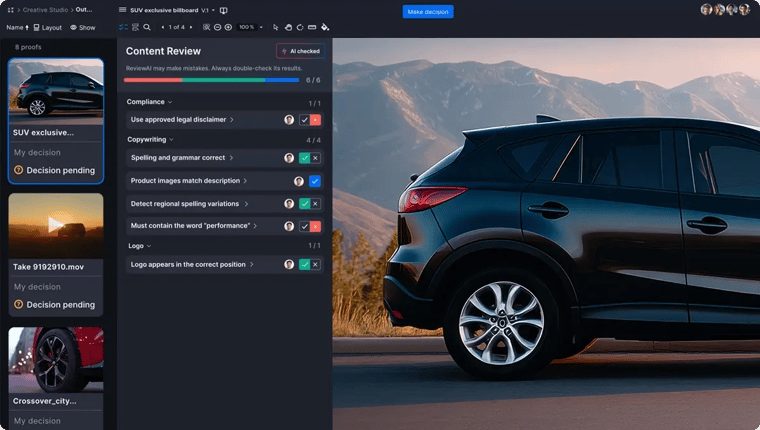760x430 pixels.
Task: Click the '8 proofs' count label
Action: 28,47
